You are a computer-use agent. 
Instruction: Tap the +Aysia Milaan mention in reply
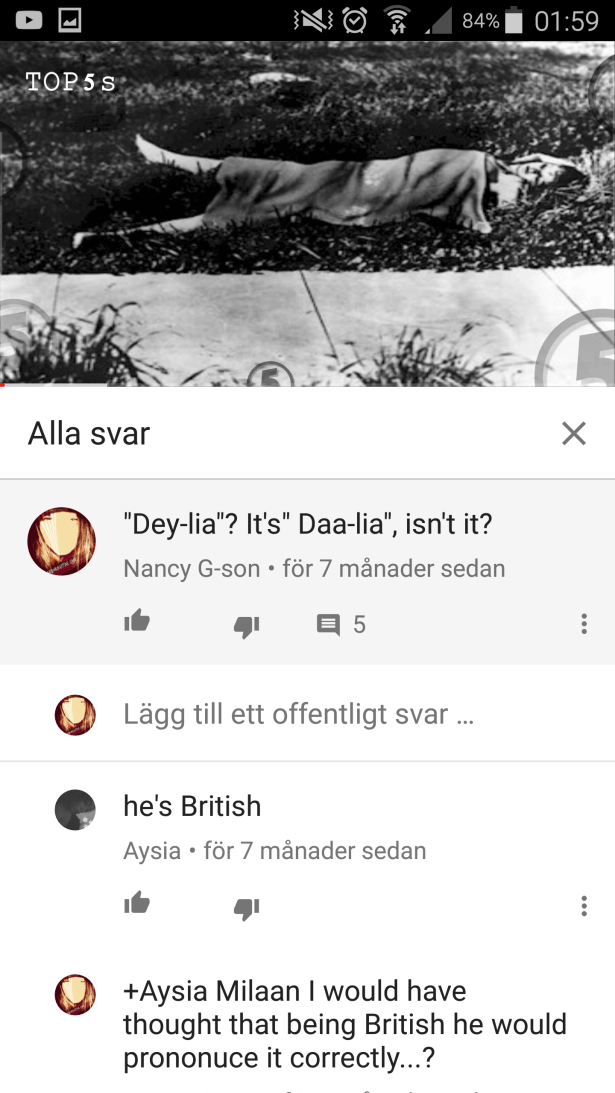click(211, 991)
